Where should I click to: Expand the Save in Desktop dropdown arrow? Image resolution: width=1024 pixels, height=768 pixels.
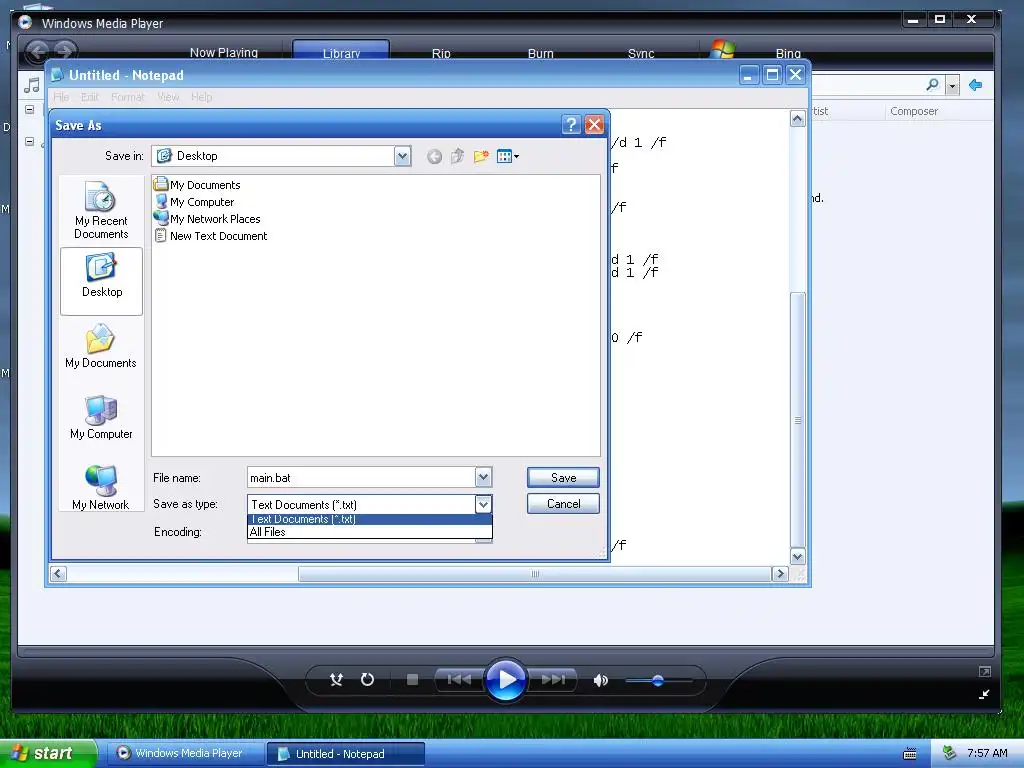click(x=402, y=156)
